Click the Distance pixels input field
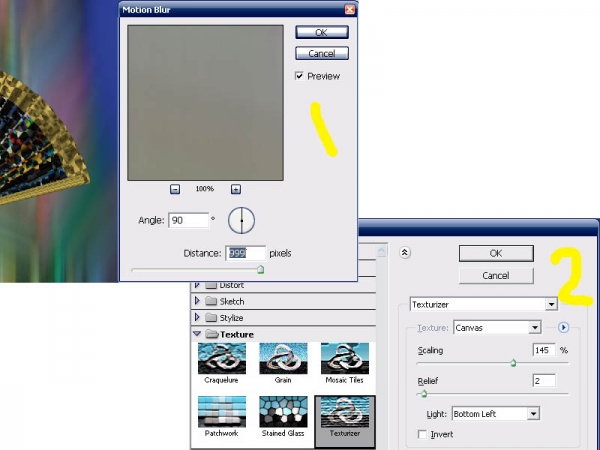The height and width of the screenshot is (450, 600). (x=245, y=253)
